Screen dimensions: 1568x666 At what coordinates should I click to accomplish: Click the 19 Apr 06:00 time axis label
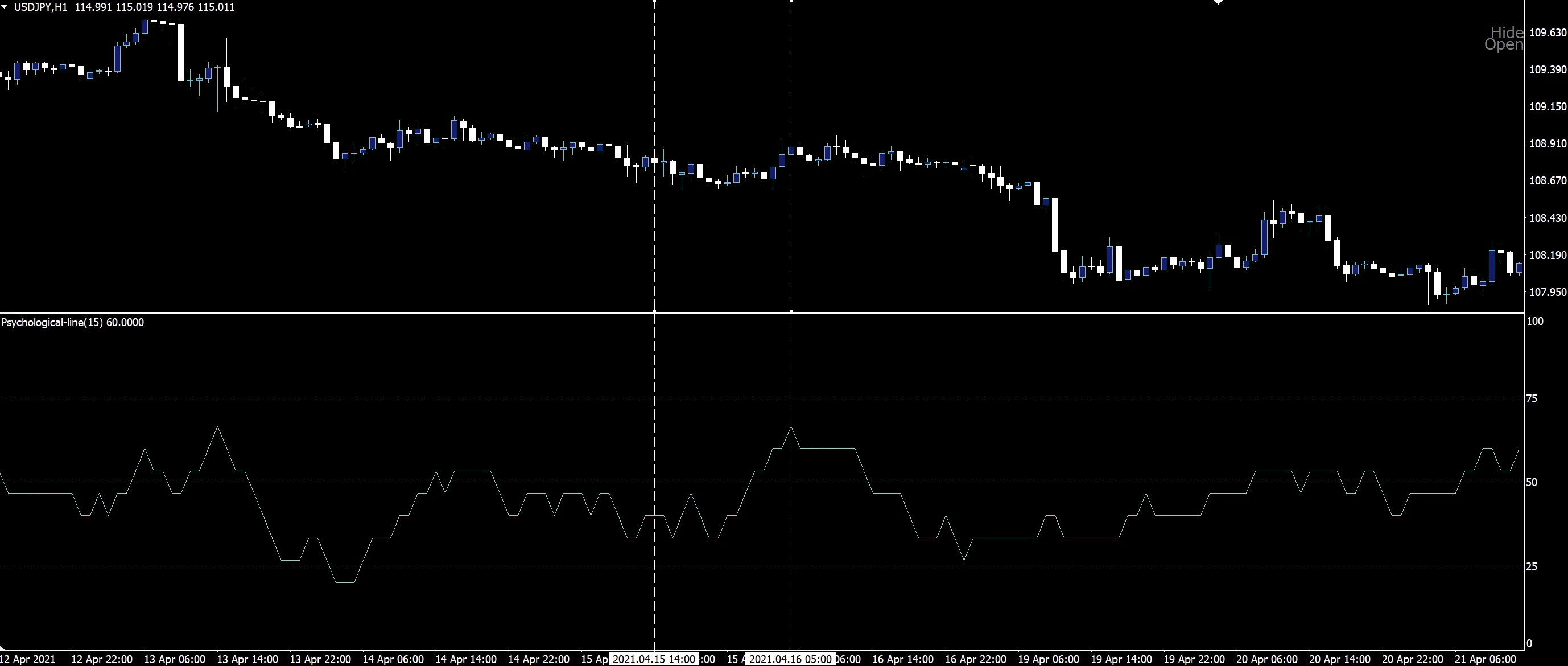pyautogui.click(x=1048, y=659)
